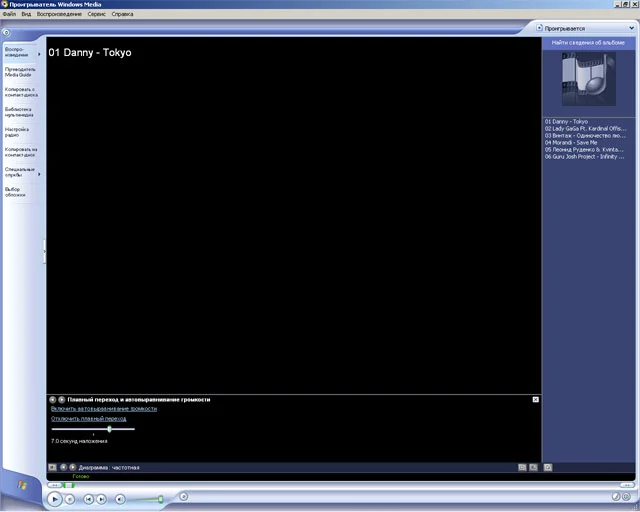This screenshot has height=512, width=640.
Task: Click Windows Media Player title bar icon
Action: (4, 4)
